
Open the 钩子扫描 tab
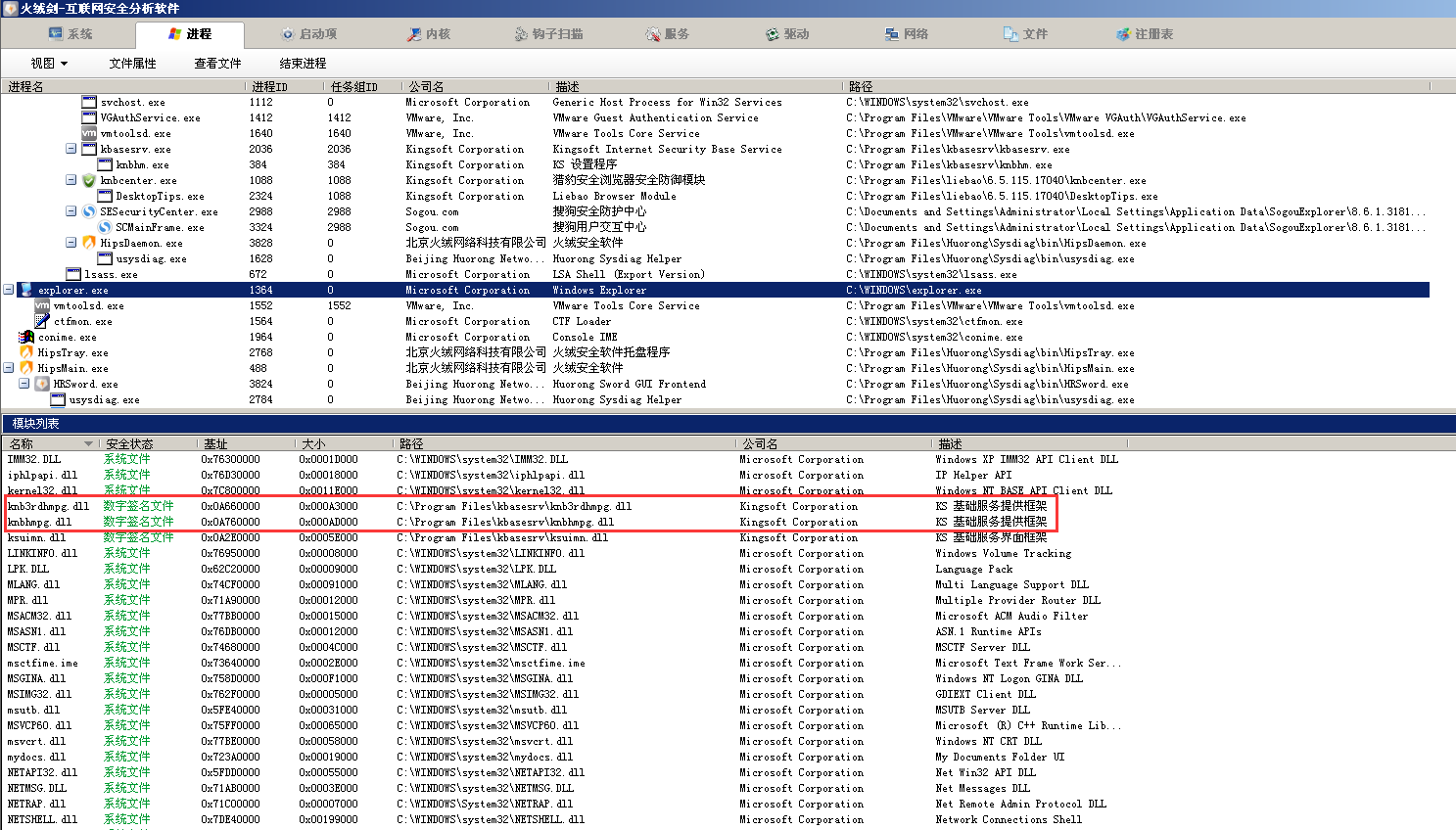548,33
